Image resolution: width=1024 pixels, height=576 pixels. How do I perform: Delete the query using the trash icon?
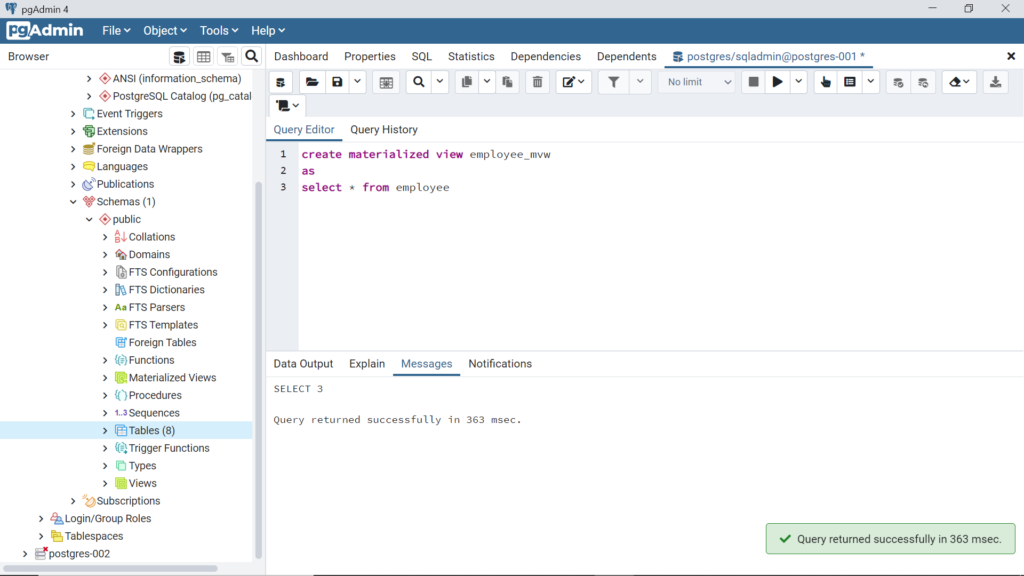[x=537, y=81]
